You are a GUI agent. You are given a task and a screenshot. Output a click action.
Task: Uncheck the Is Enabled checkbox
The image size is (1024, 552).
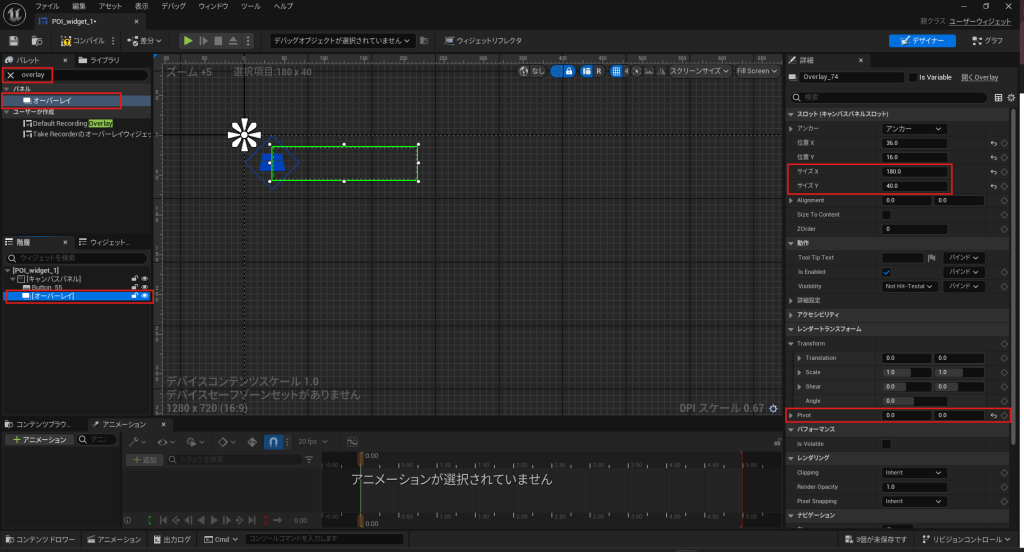point(886,272)
